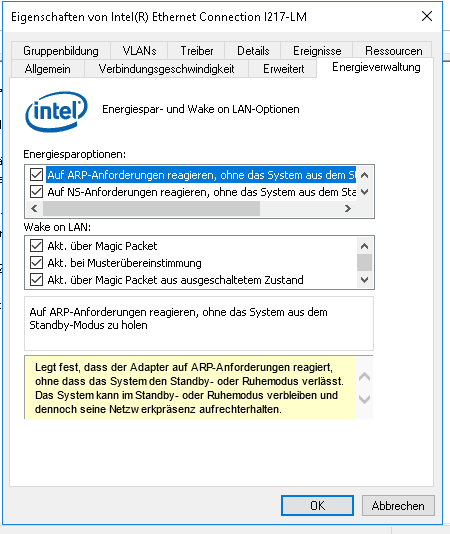Select the Erweitert tab
This screenshot has width=450, height=534.
(x=283, y=69)
